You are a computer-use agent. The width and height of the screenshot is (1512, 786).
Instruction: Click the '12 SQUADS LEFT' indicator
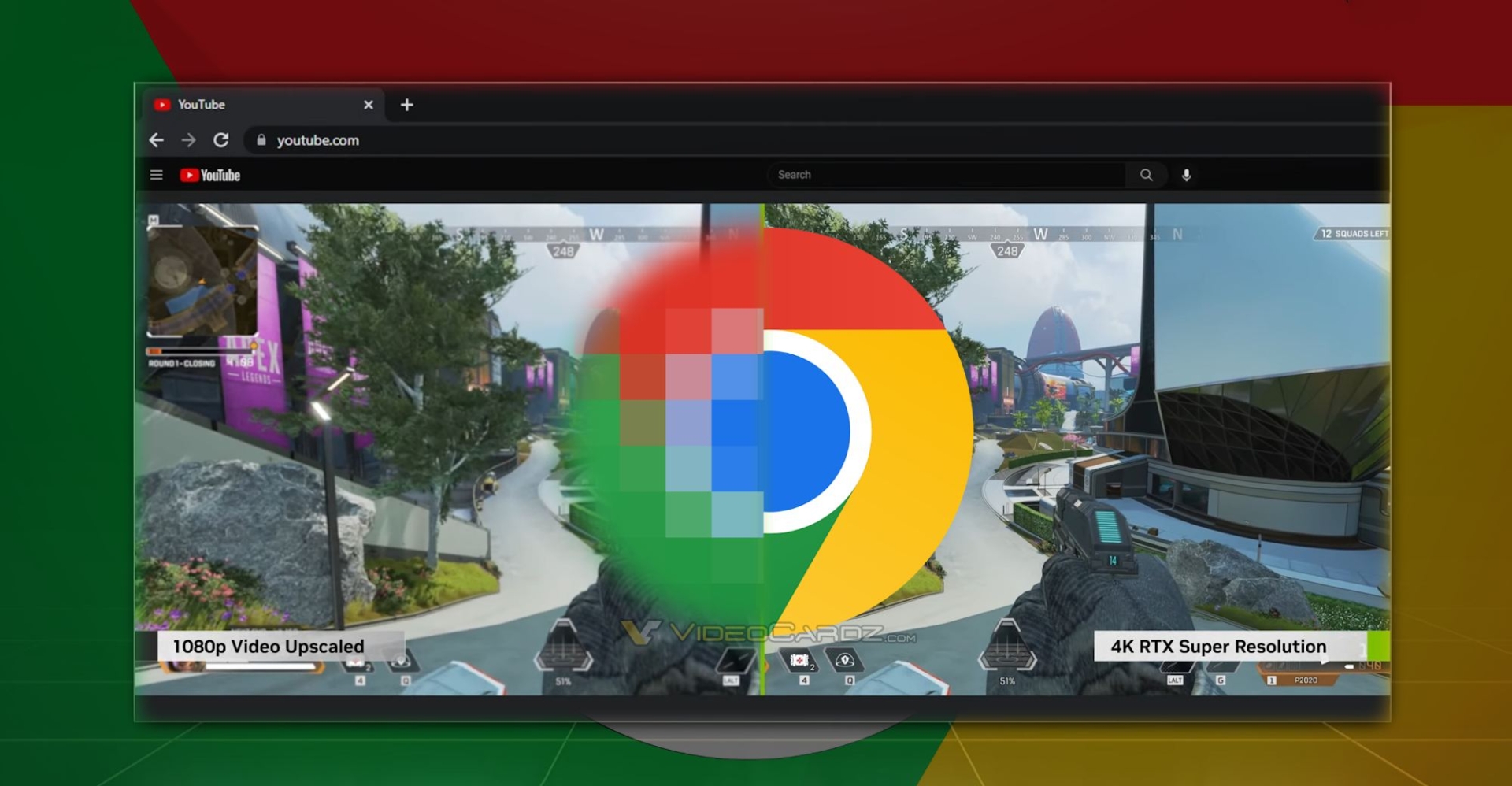(x=1353, y=234)
